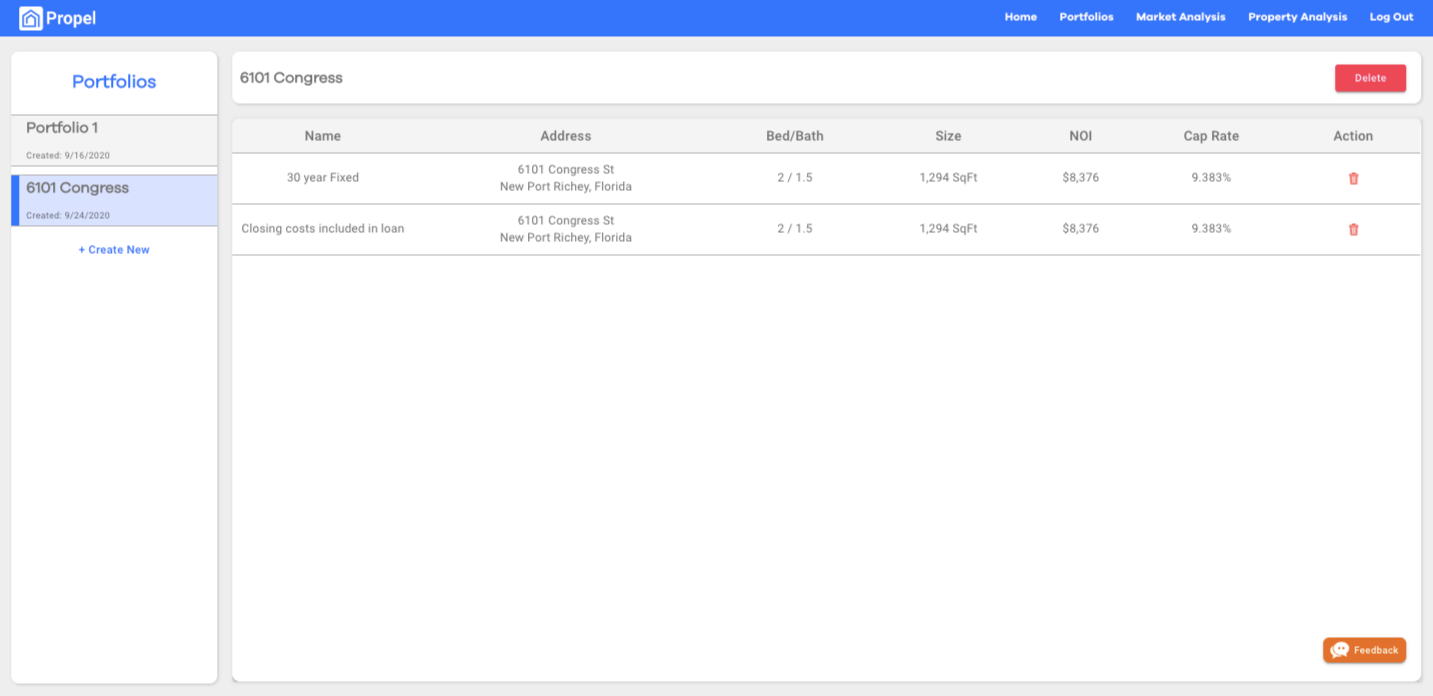Delete the 30 year Fixed row via trash icon
The height and width of the screenshot is (696, 1433).
(1354, 178)
